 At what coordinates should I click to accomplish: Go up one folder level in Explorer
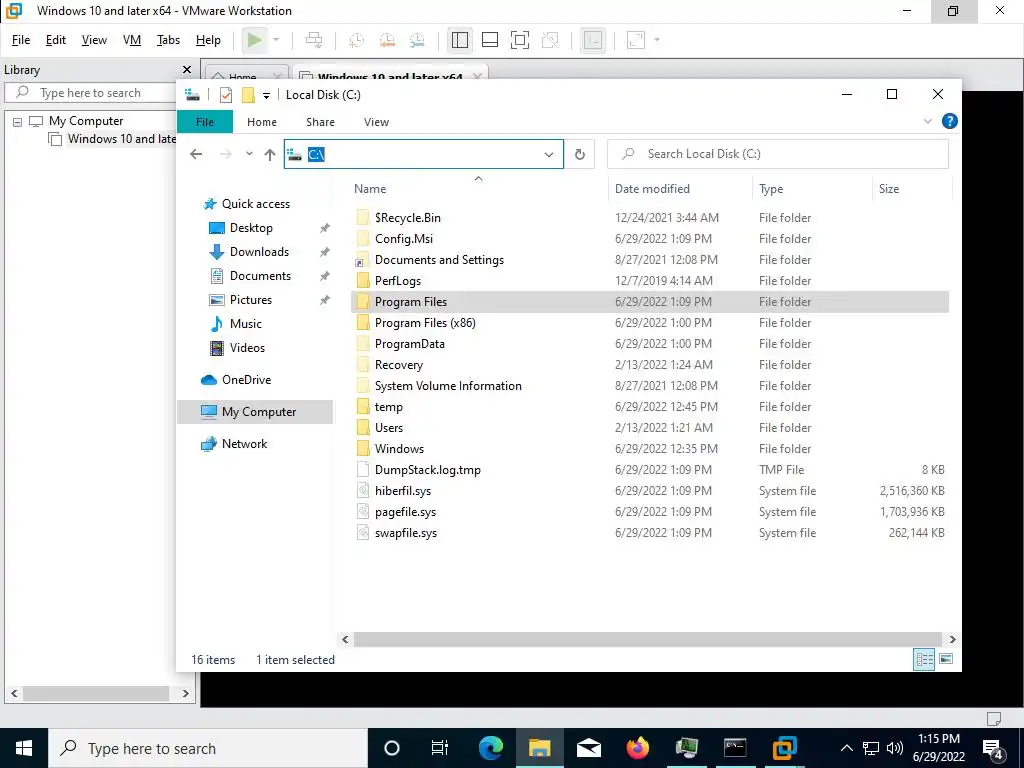(270, 155)
